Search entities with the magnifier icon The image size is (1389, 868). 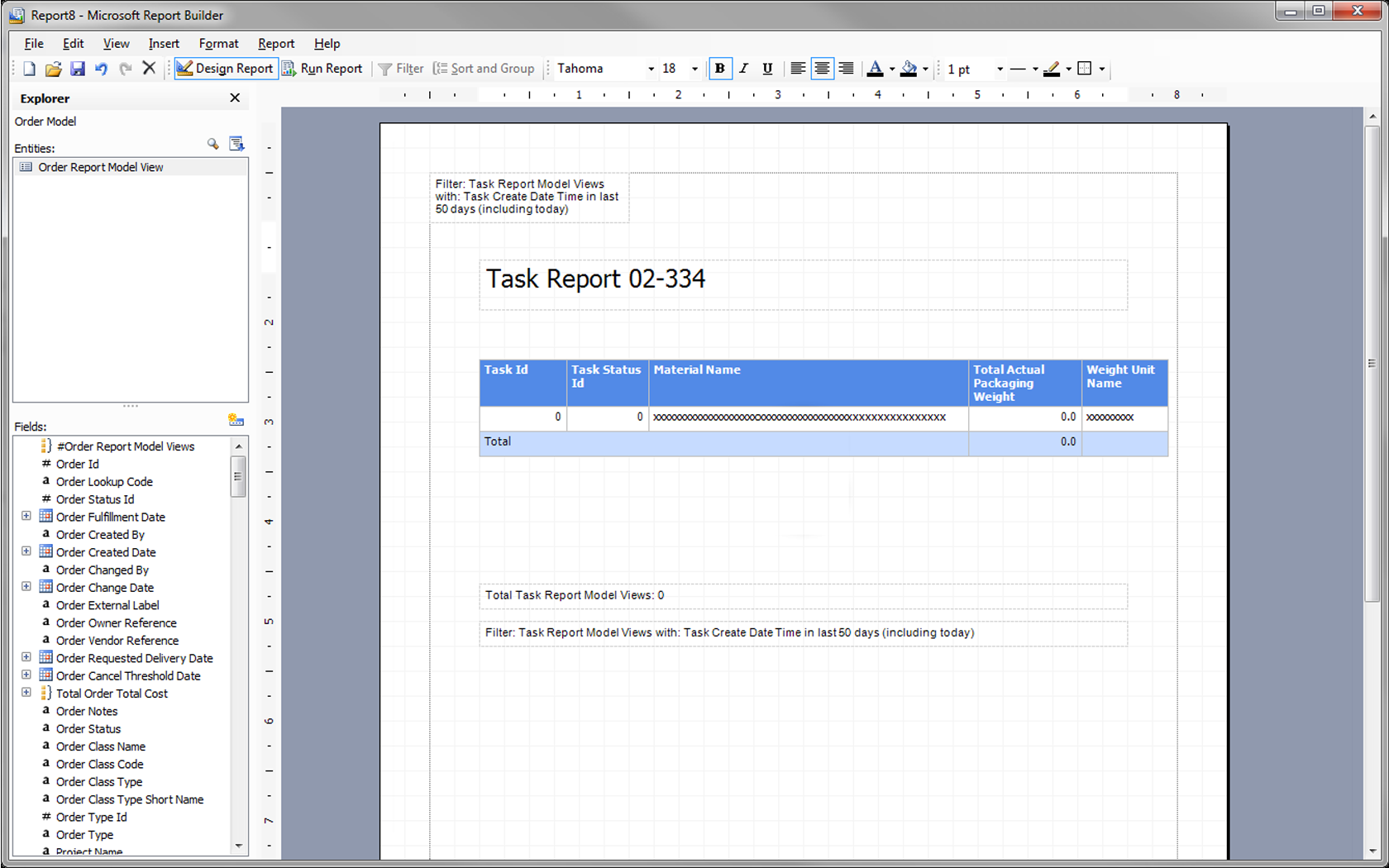click(212, 144)
